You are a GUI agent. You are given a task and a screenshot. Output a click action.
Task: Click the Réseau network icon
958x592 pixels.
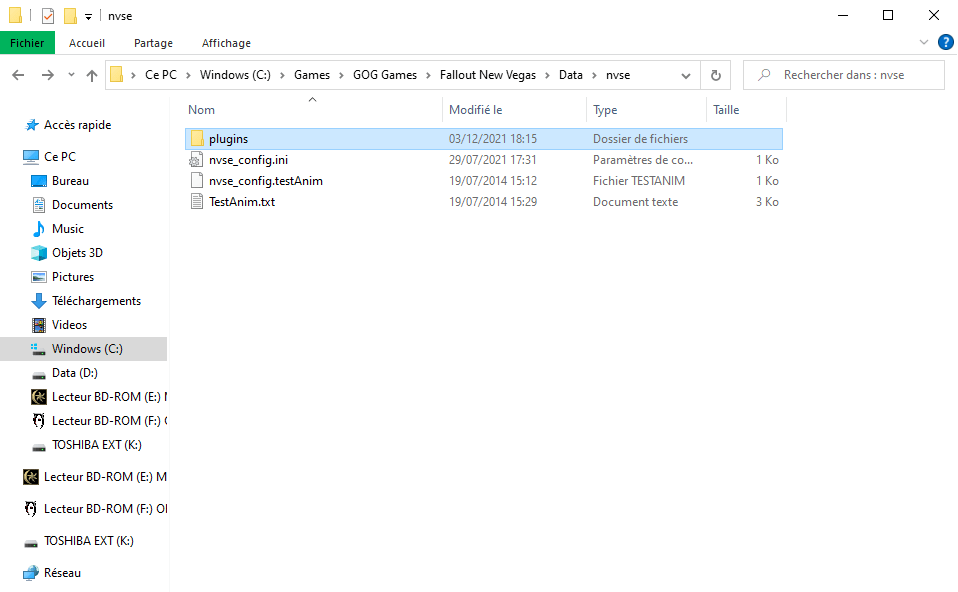pos(31,573)
